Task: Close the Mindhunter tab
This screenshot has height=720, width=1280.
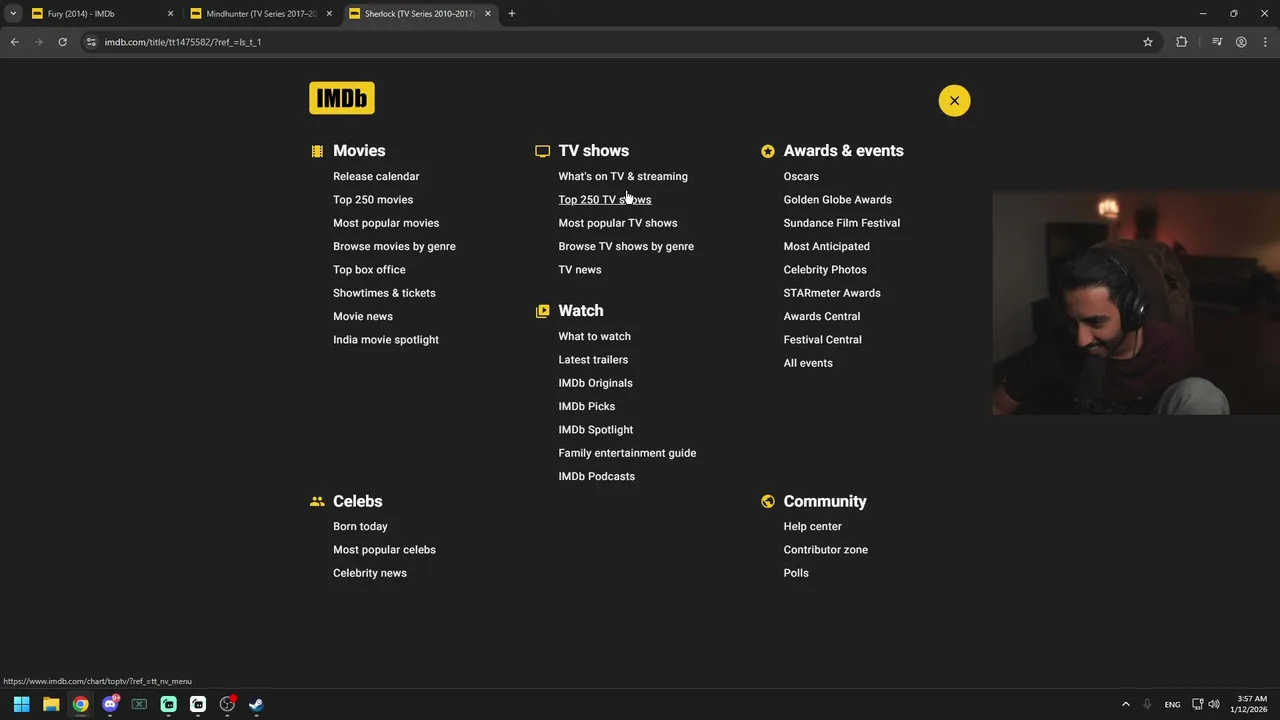Action: (329, 14)
